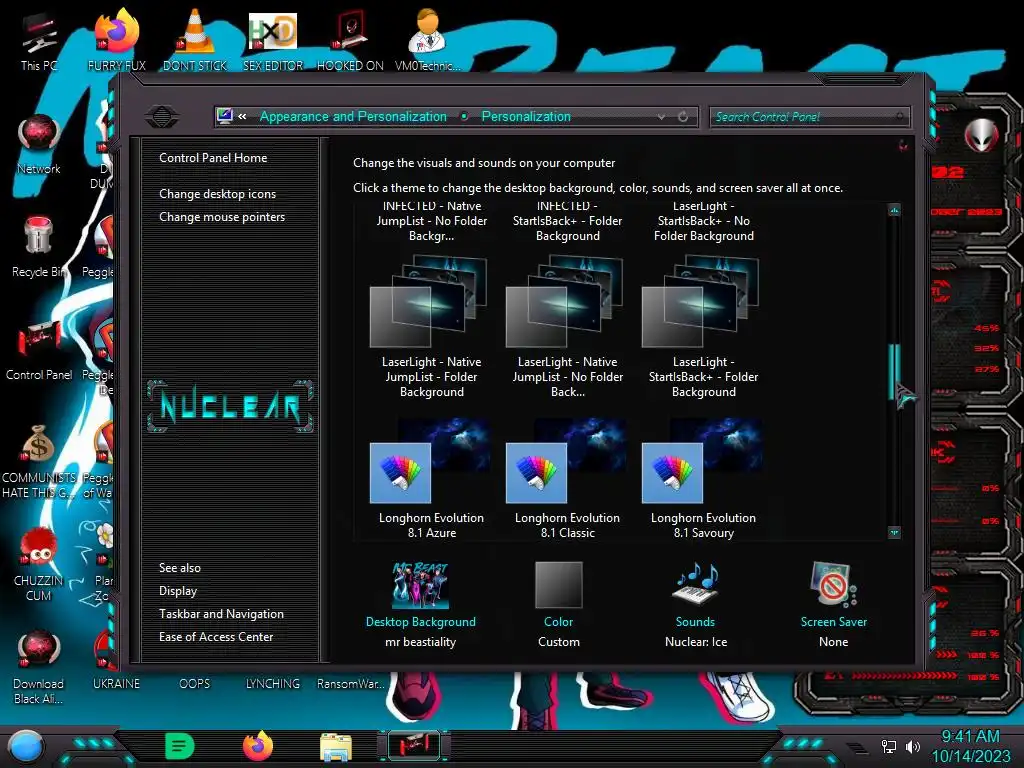Click the Personalization breadcrumb
1024x768 pixels.
(526, 116)
